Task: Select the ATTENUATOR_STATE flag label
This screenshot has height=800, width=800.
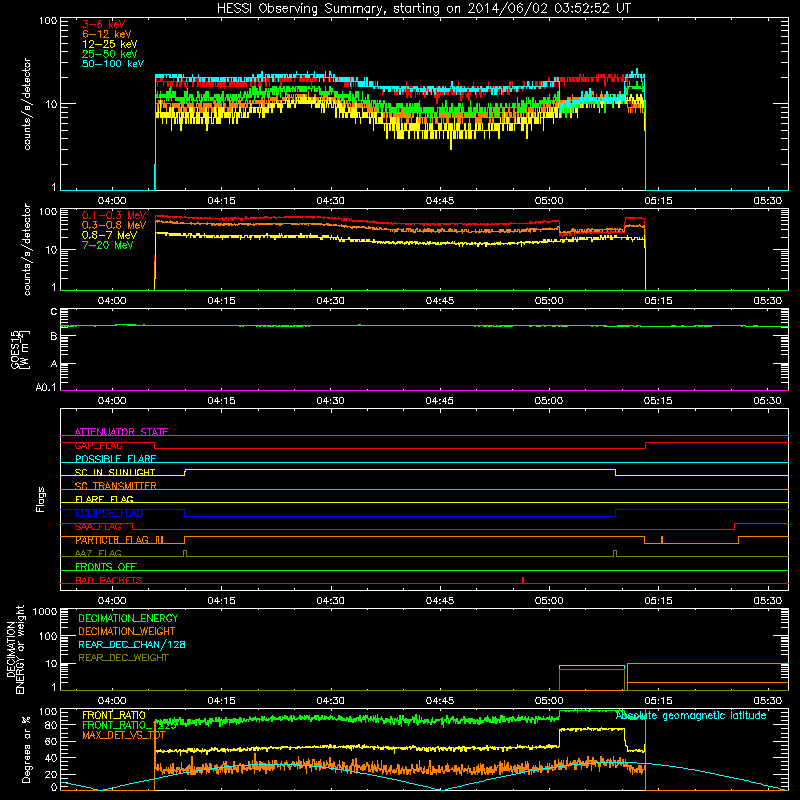Action: coord(121,432)
